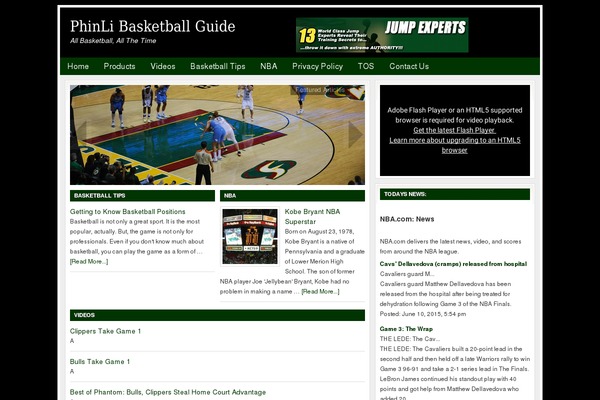Open the Basketball Tips menu item
This screenshot has height=400, width=600.
pos(218,66)
